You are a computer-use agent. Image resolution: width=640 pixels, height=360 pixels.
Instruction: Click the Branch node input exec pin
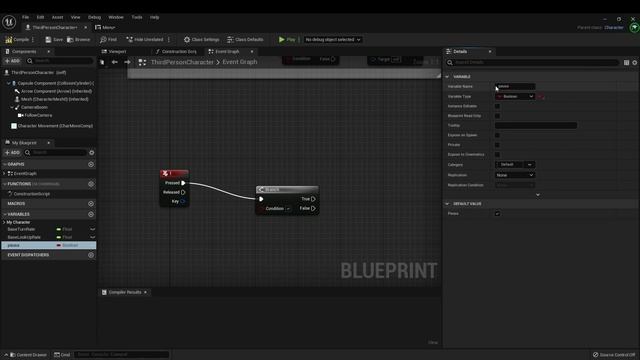coord(261,199)
